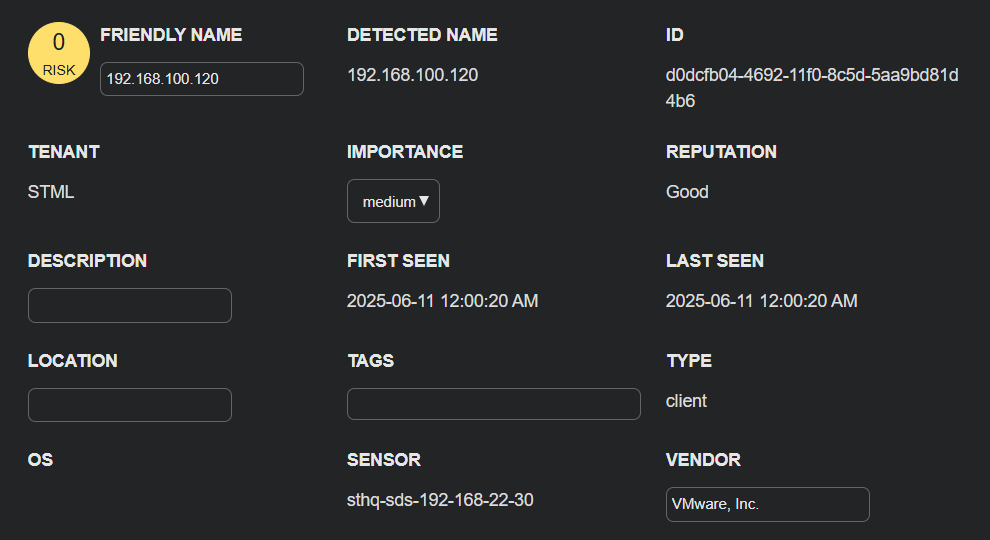The width and height of the screenshot is (990, 540).
Task: Click the device ID value d0dcfb04
Action: [x=811, y=87]
